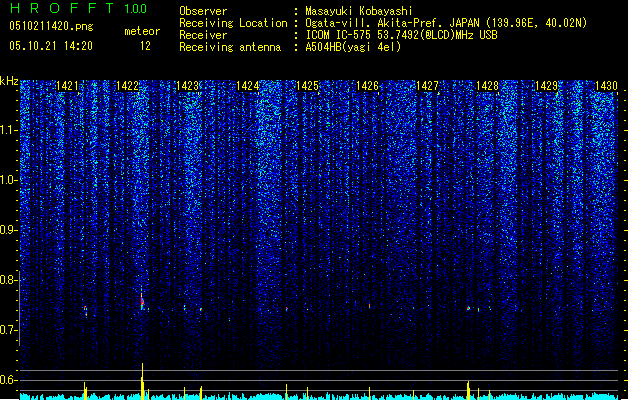Click the 1429 time marker
This screenshot has height=400, width=629.
click(x=547, y=86)
